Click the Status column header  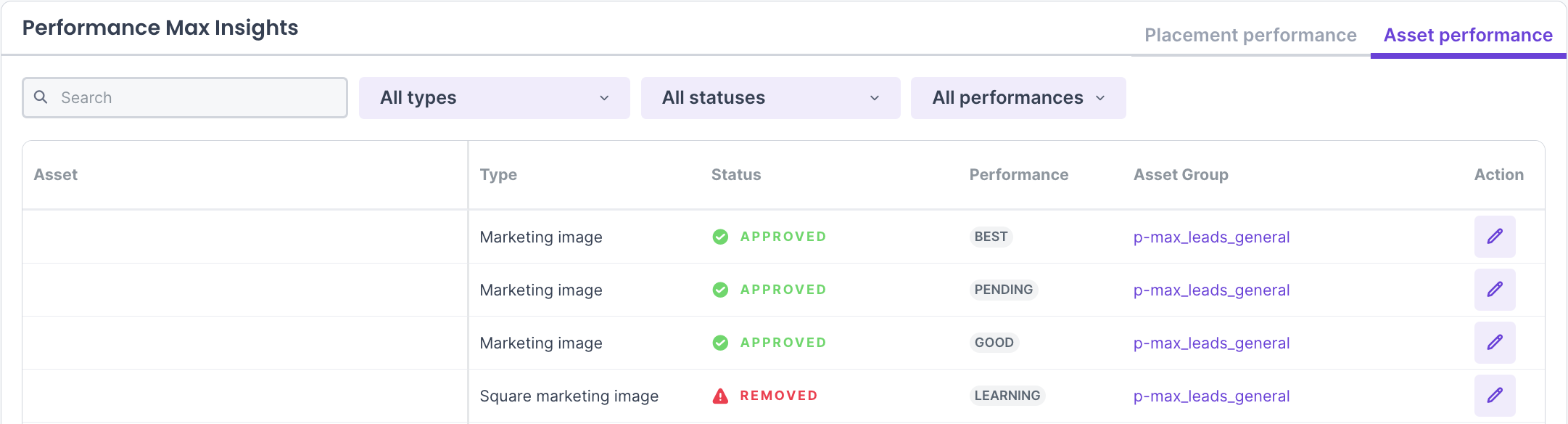pos(735,175)
